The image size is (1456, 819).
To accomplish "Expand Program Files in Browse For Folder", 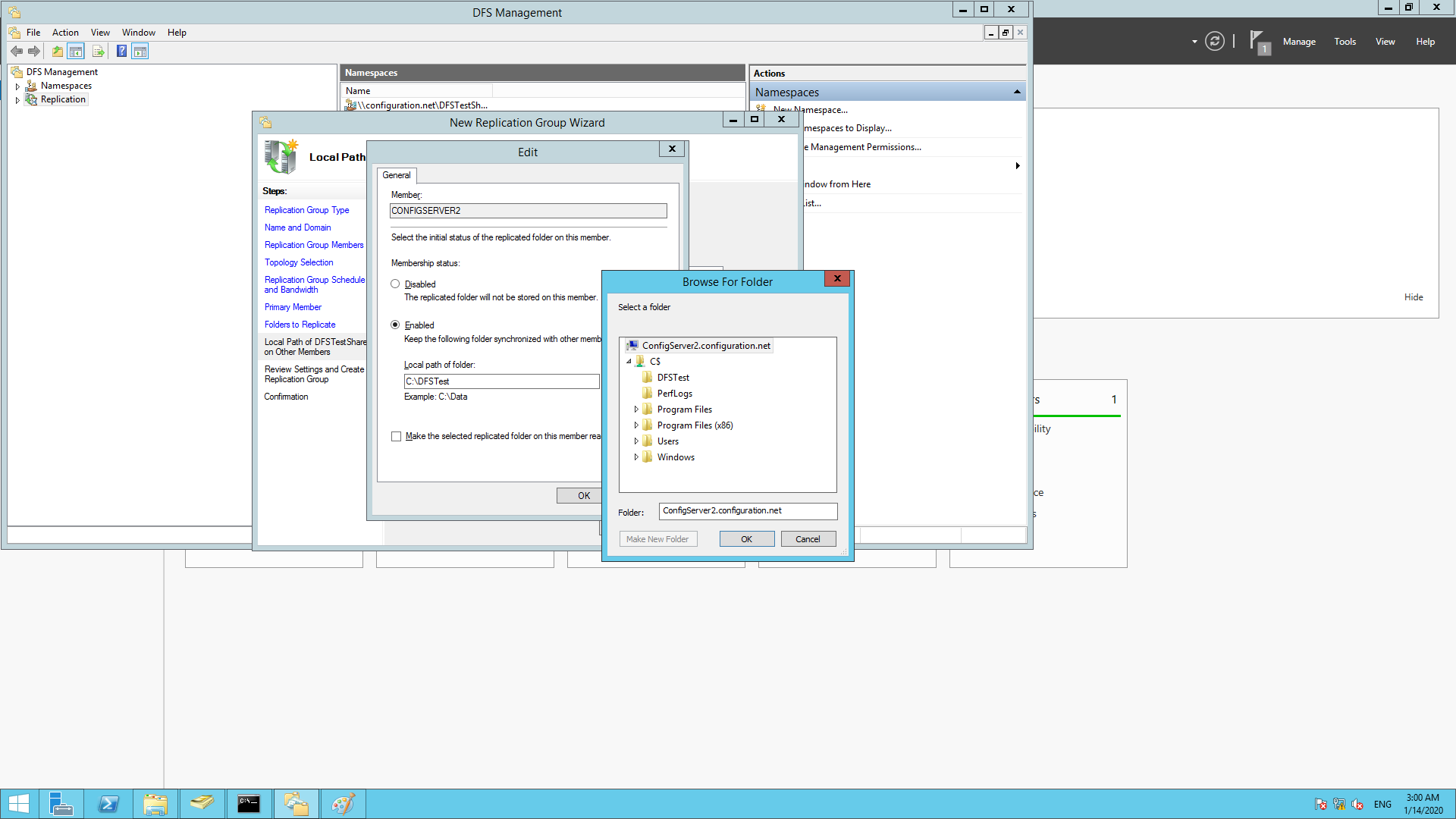I will pos(637,409).
